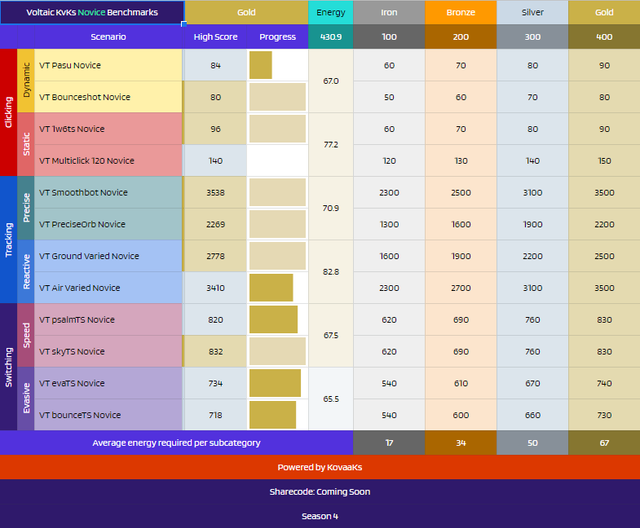Click the cell selection fill handle
Viewport: 640px width, 528px height.
point(184,24)
